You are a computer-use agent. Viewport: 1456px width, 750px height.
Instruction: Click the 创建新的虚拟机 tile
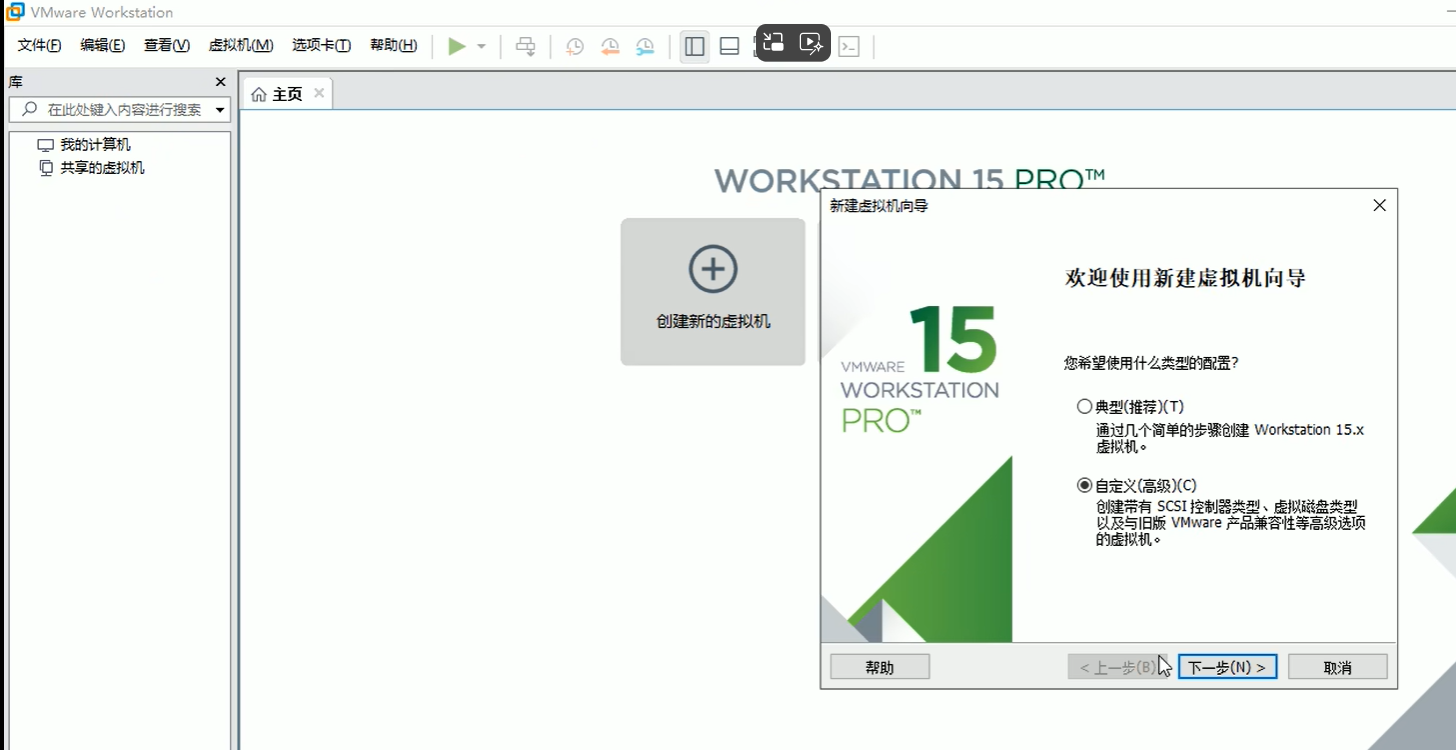(713, 292)
